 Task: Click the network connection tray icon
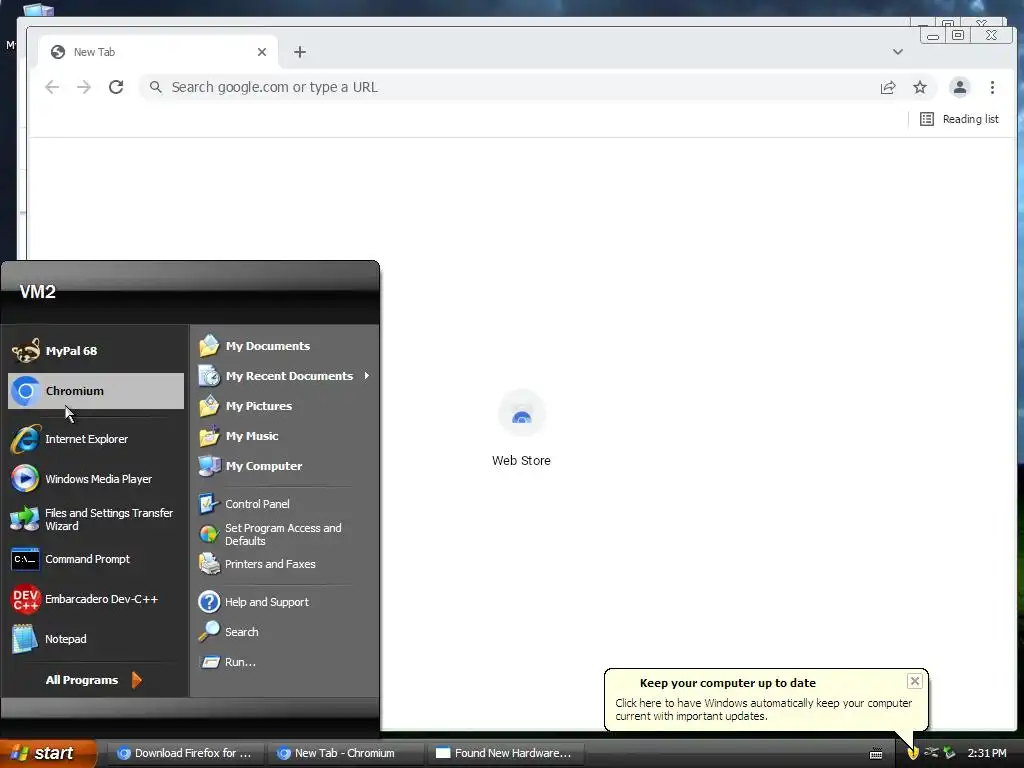coord(931,752)
